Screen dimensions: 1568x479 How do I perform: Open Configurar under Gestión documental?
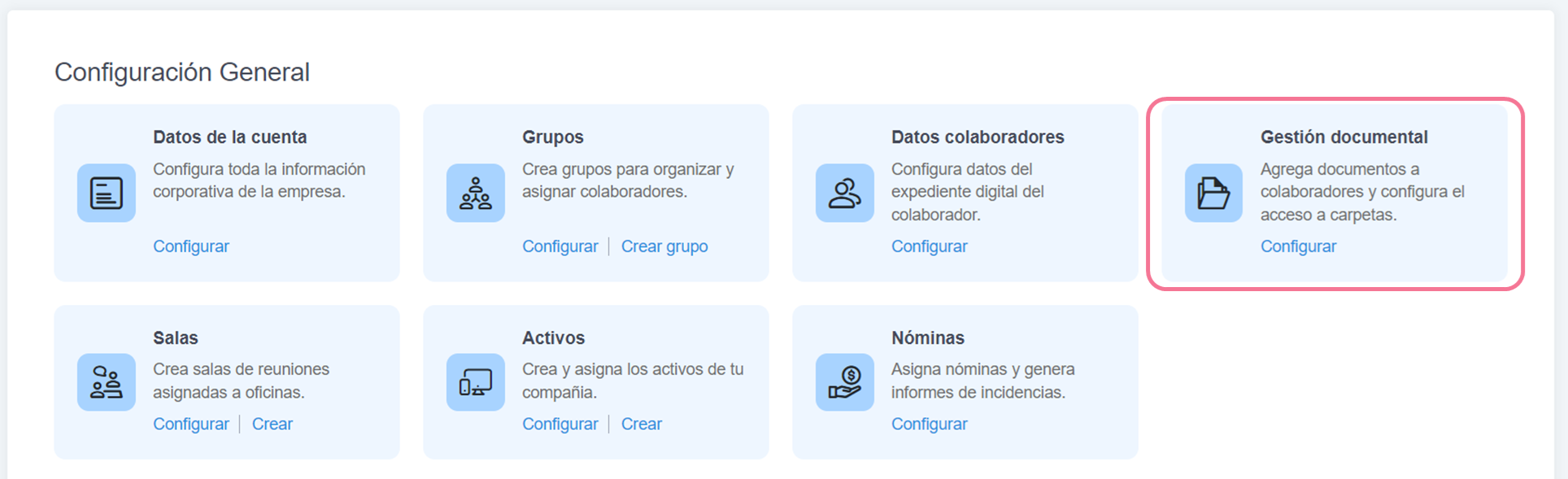(1298, 246)
